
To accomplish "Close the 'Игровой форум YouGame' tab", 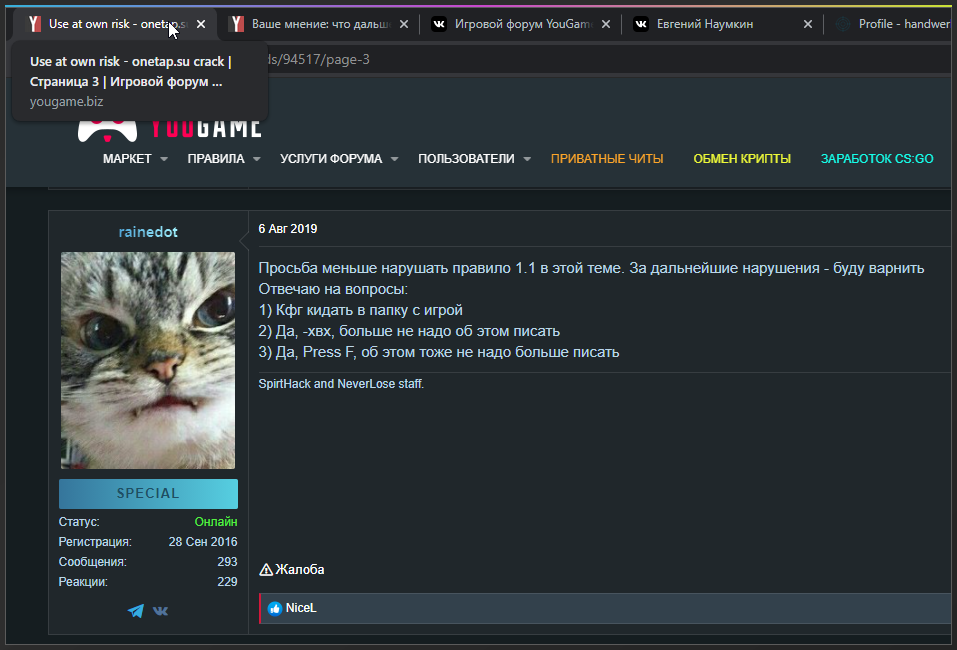I will click(605, 24).
